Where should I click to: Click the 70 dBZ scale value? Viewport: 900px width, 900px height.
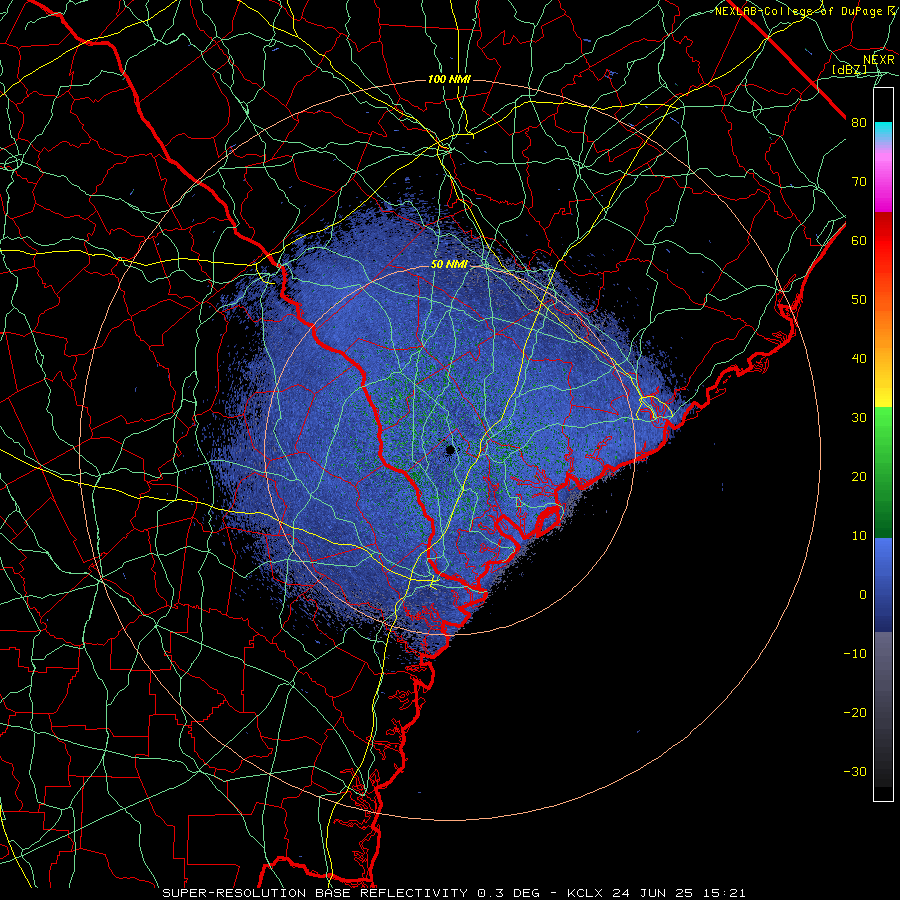pyautogui.click(x=859, y=181)
